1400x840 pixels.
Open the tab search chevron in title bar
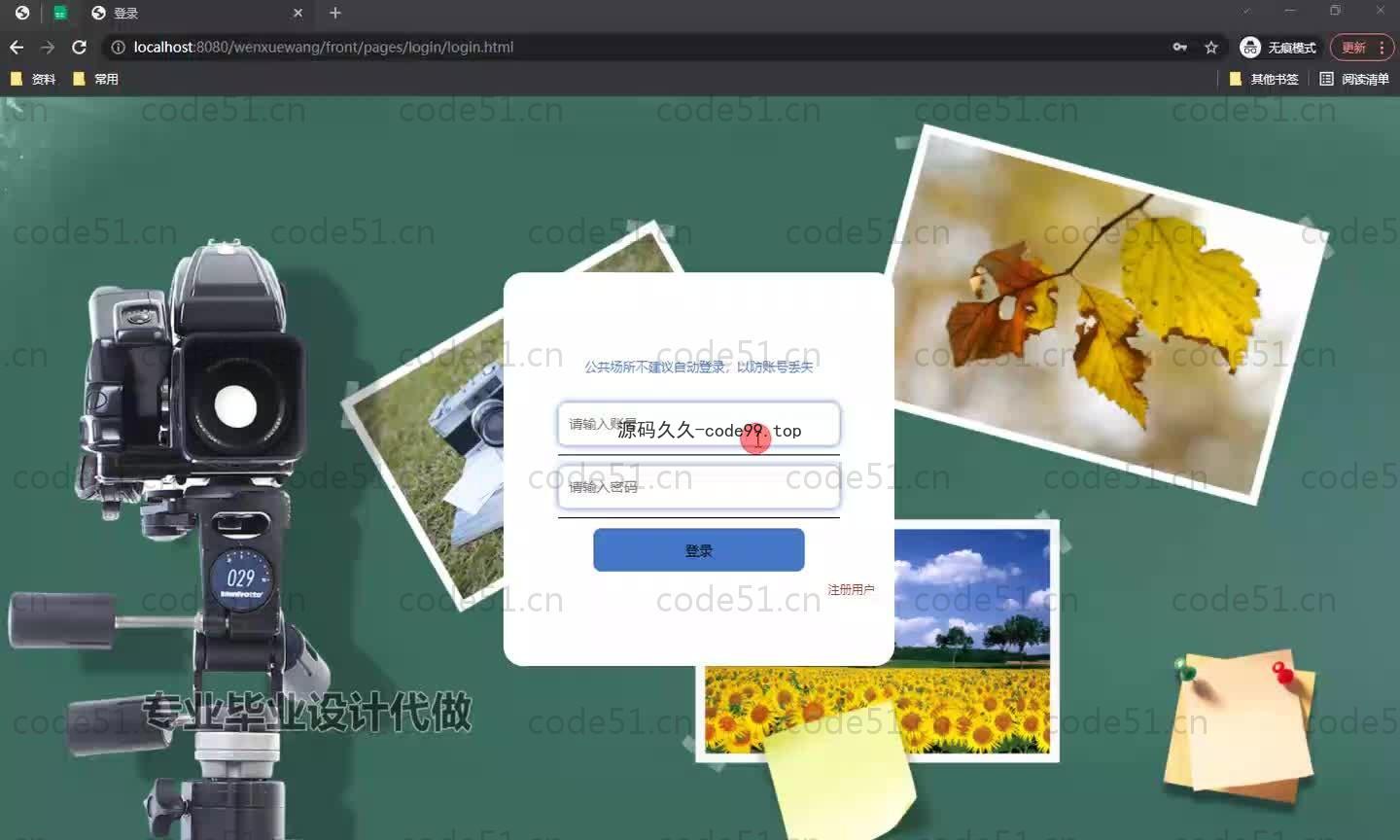click(1246, 11)
